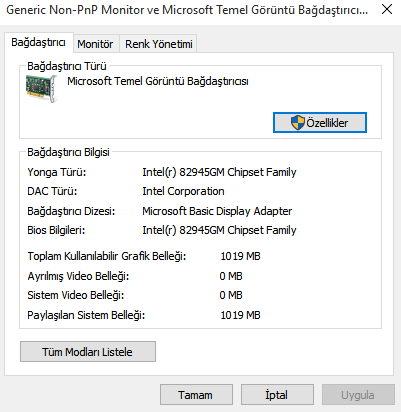401x412 pixels.
Task: Click the Bios Bilgileri chipset value
Action: [219, 230]
